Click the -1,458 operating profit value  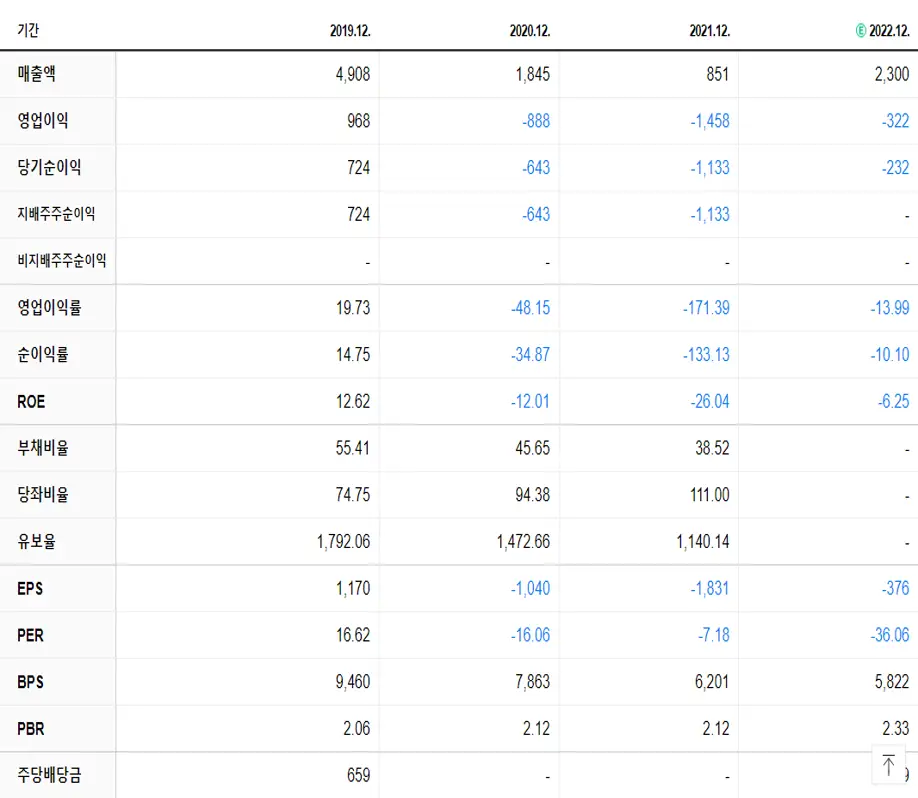(710, 121)
